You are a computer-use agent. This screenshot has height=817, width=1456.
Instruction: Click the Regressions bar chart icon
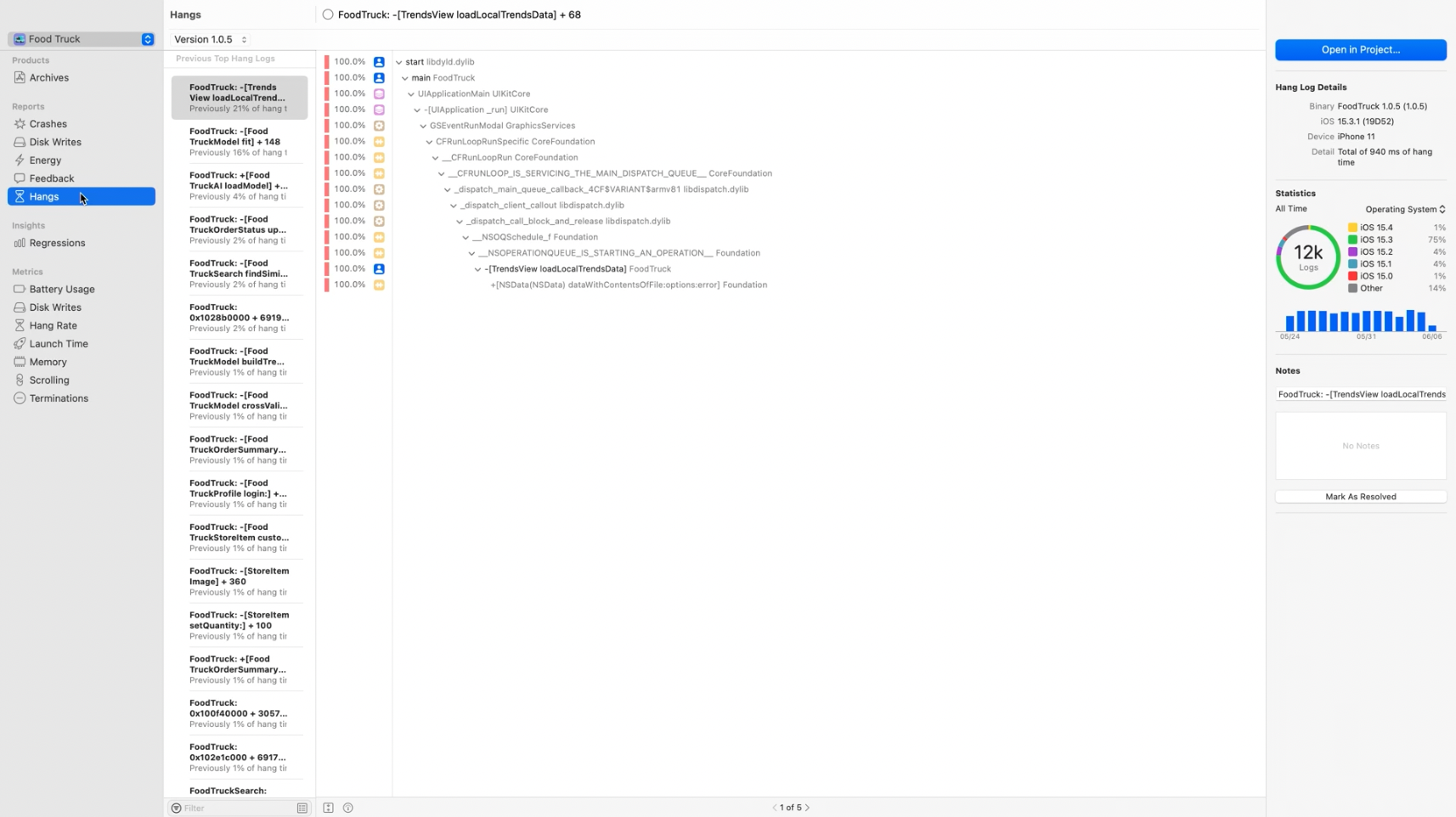point(20,243)
